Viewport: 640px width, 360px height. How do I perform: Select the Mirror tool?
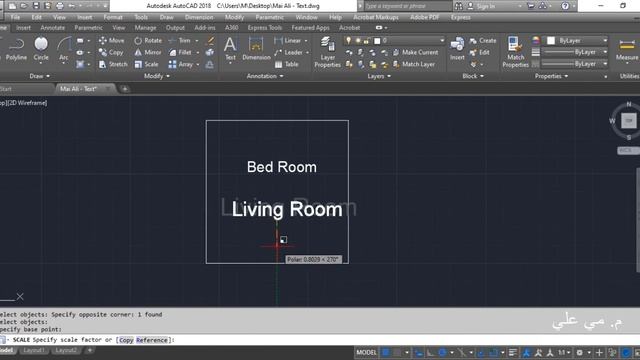(x=148, y=52)
